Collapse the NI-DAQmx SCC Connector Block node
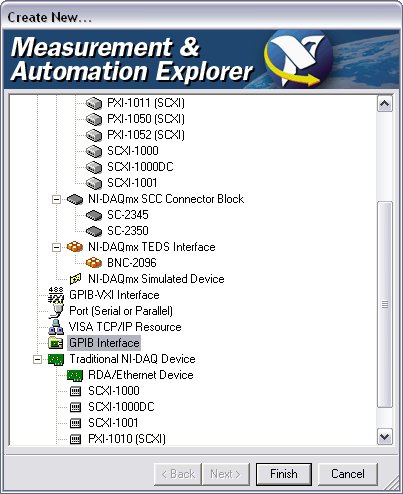 (x=57, y=199)
